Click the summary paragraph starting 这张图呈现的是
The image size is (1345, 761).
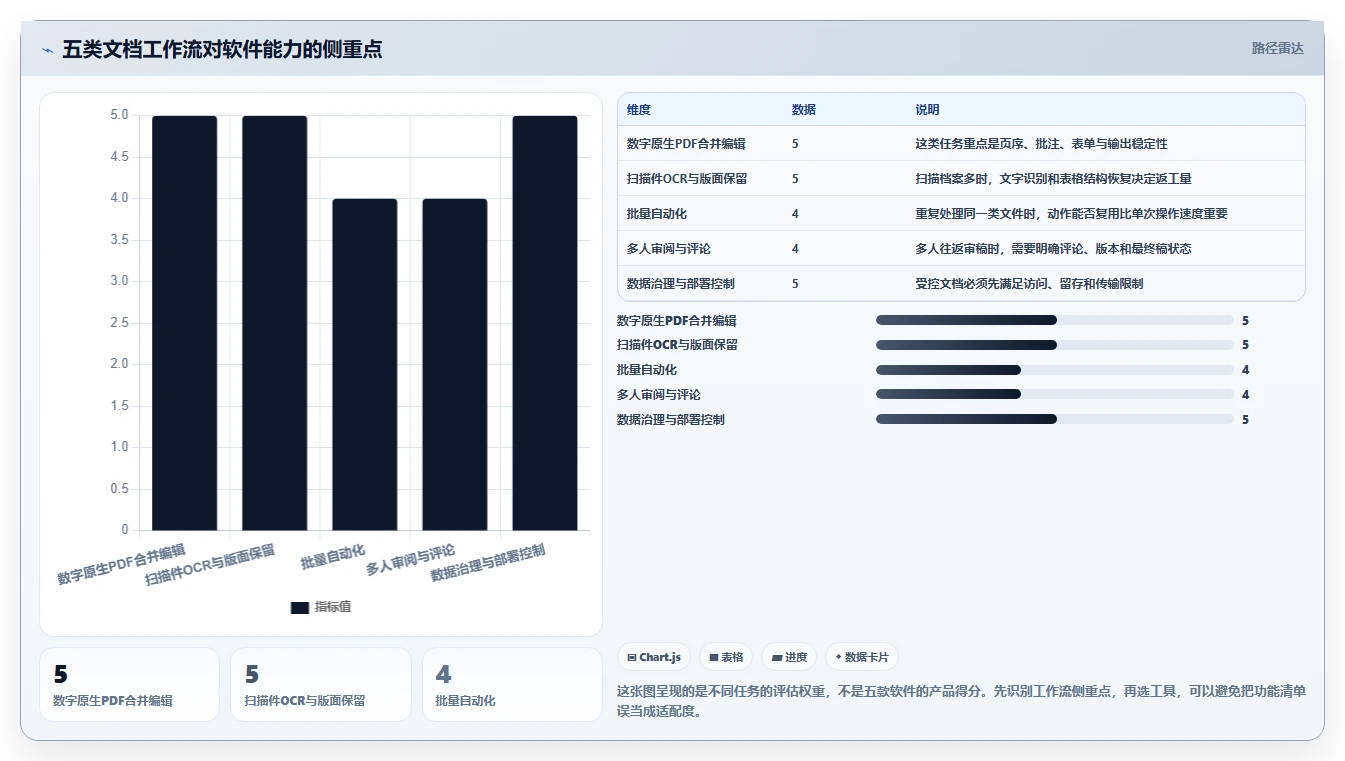(x=961, y=701)
